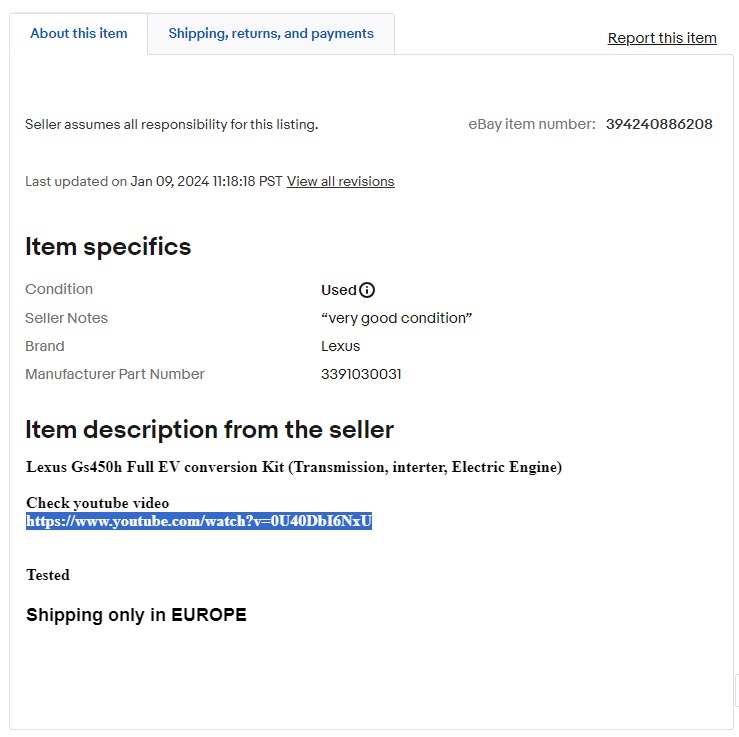Follow the highlighted YouTube video URL
The width and height of the screenshot is (739, 737).
pyautogui.click(x=199, y=521)
